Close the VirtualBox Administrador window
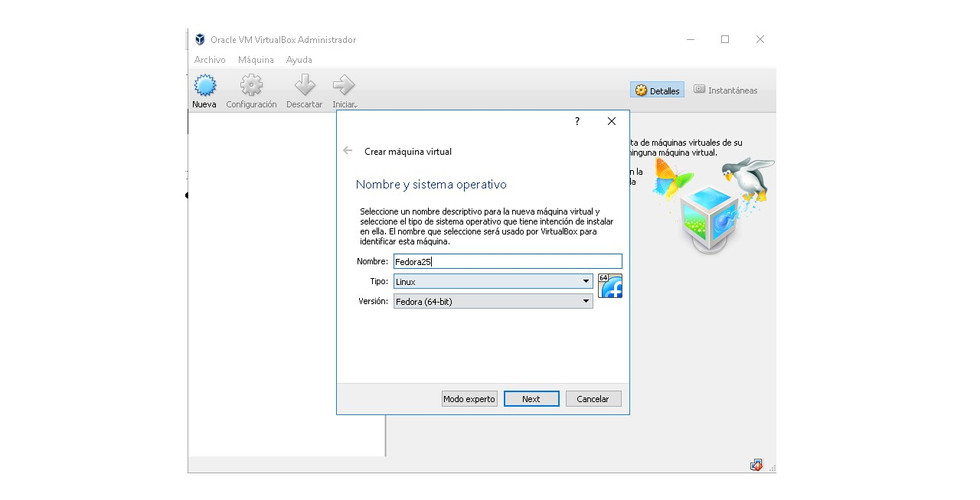The width and height of the screenshot is (980, 500). coord(760,39)
